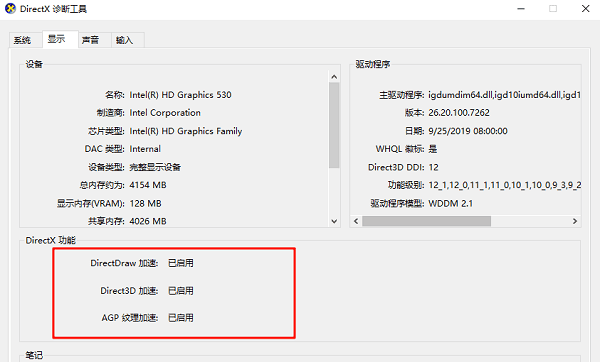Click the Direct3D DDI value 12
This screenshot has height=362, width=600.
(434, 167)
